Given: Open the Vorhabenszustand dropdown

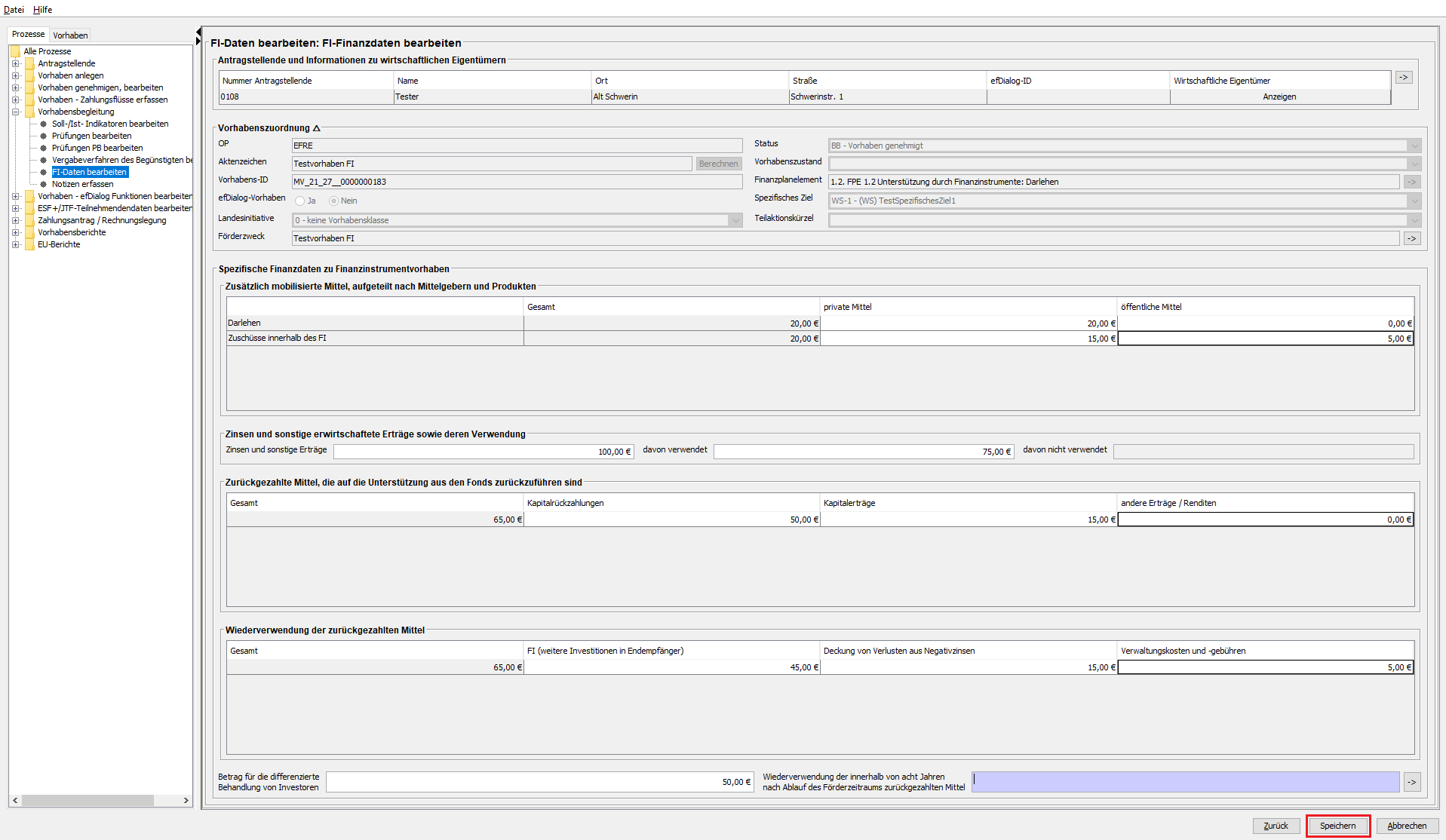Looking at the screenshot, I should [x=1414, y=164].
